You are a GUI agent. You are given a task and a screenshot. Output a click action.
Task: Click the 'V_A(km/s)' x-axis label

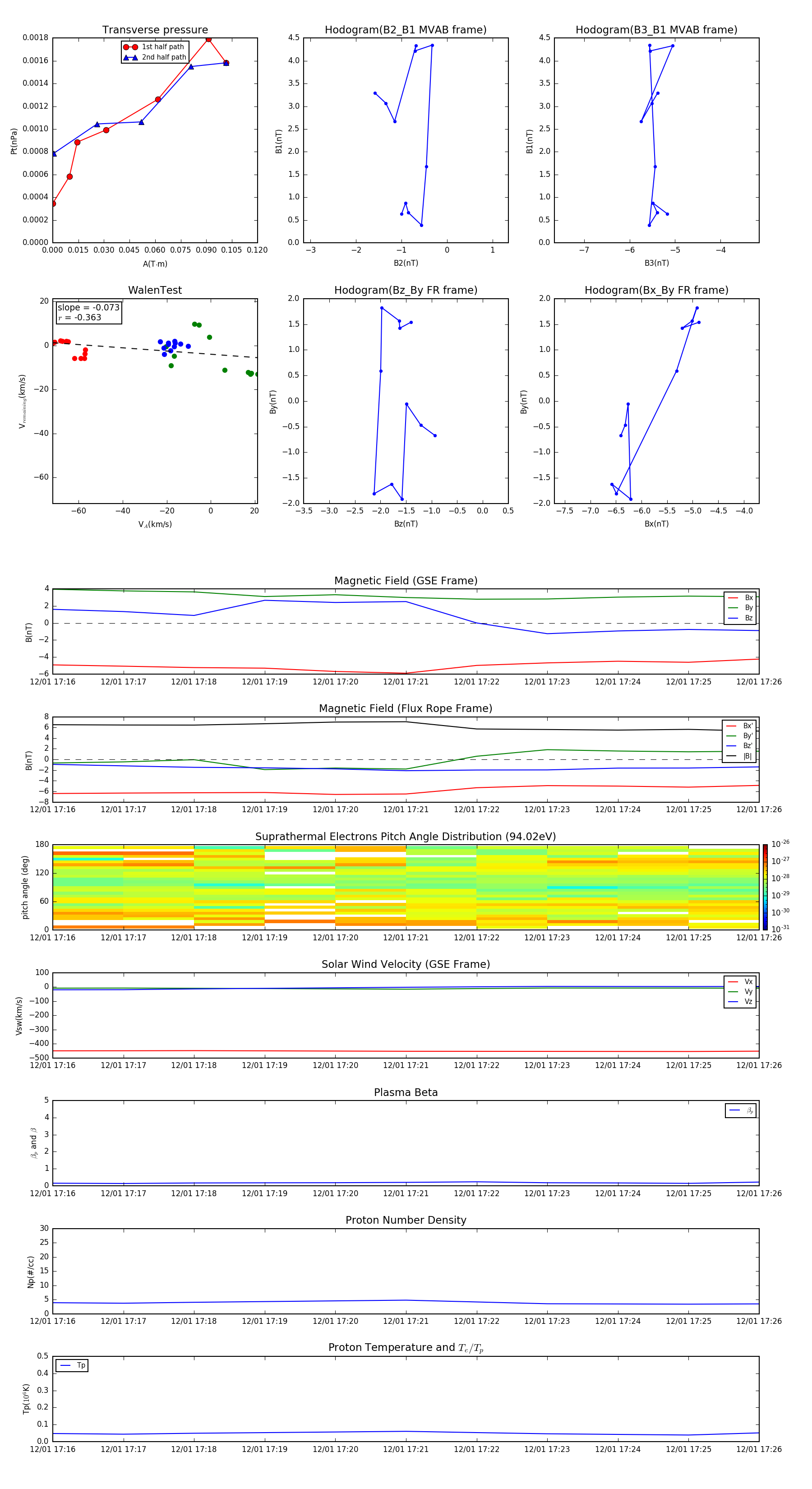[x=155, y=524]
